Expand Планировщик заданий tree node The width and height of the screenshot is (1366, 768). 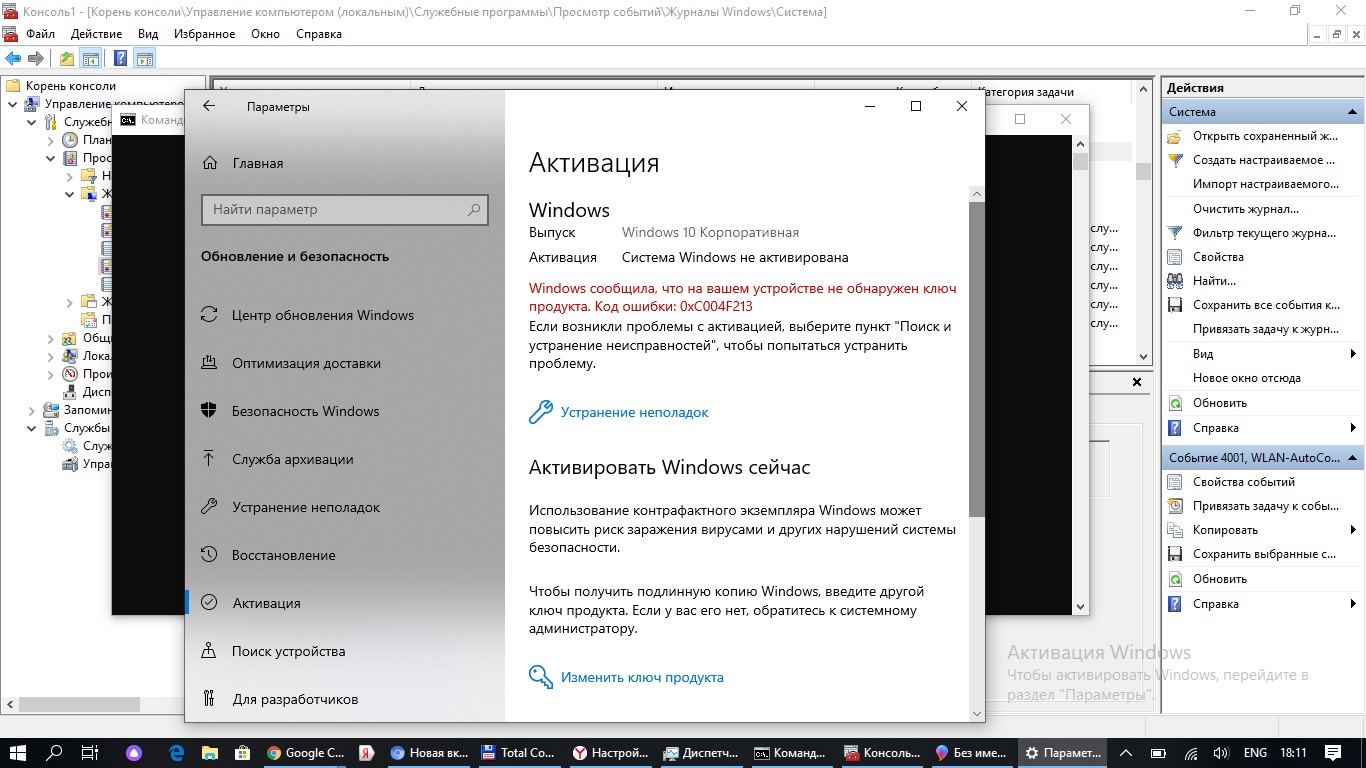click(x=50, y=140)
